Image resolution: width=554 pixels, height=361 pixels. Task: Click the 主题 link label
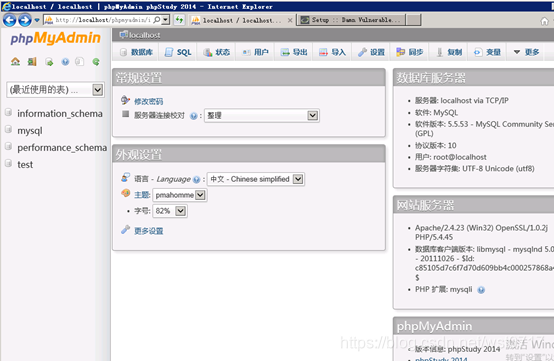142,195
